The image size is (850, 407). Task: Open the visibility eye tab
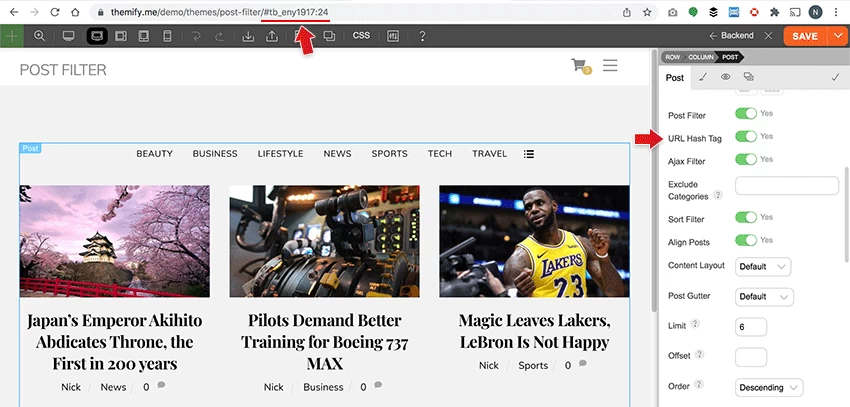(725, 77)
